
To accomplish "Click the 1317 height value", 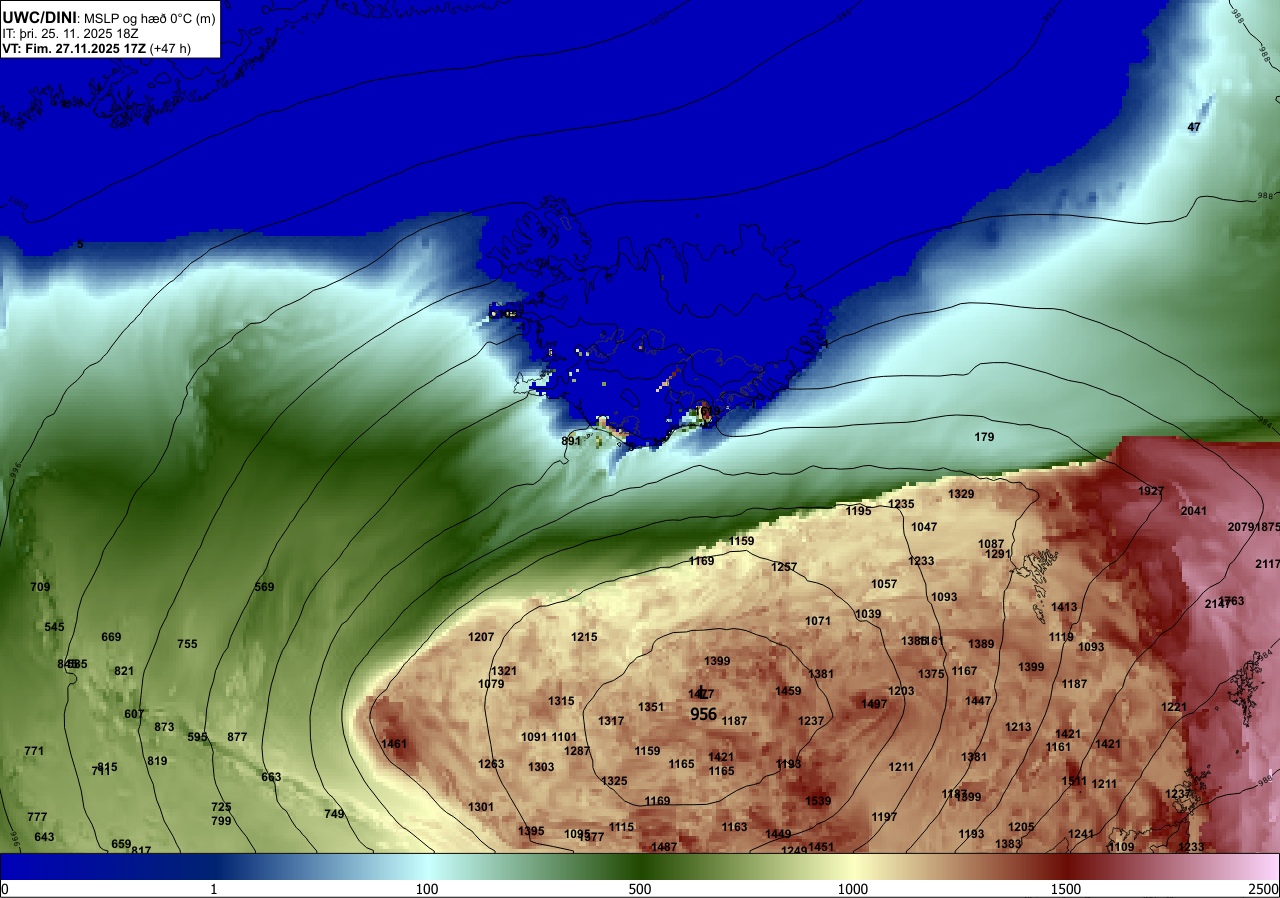I will 611,721.
